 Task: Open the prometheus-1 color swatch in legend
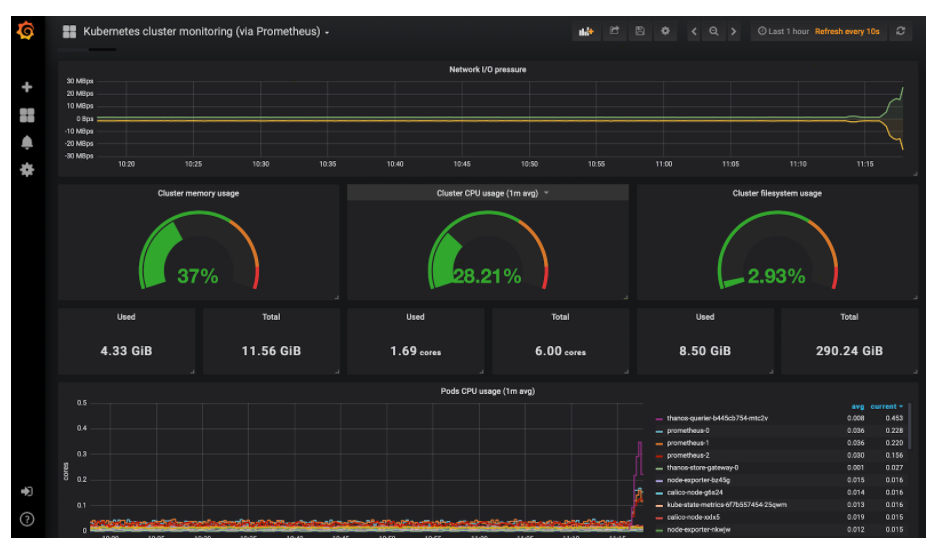point(659,443)
